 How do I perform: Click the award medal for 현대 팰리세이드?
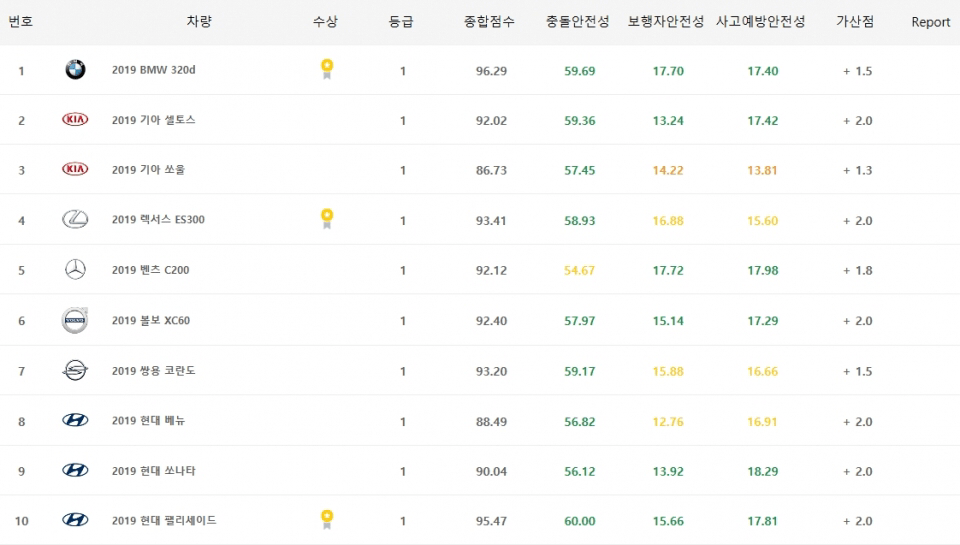click(x=327, y=519)
